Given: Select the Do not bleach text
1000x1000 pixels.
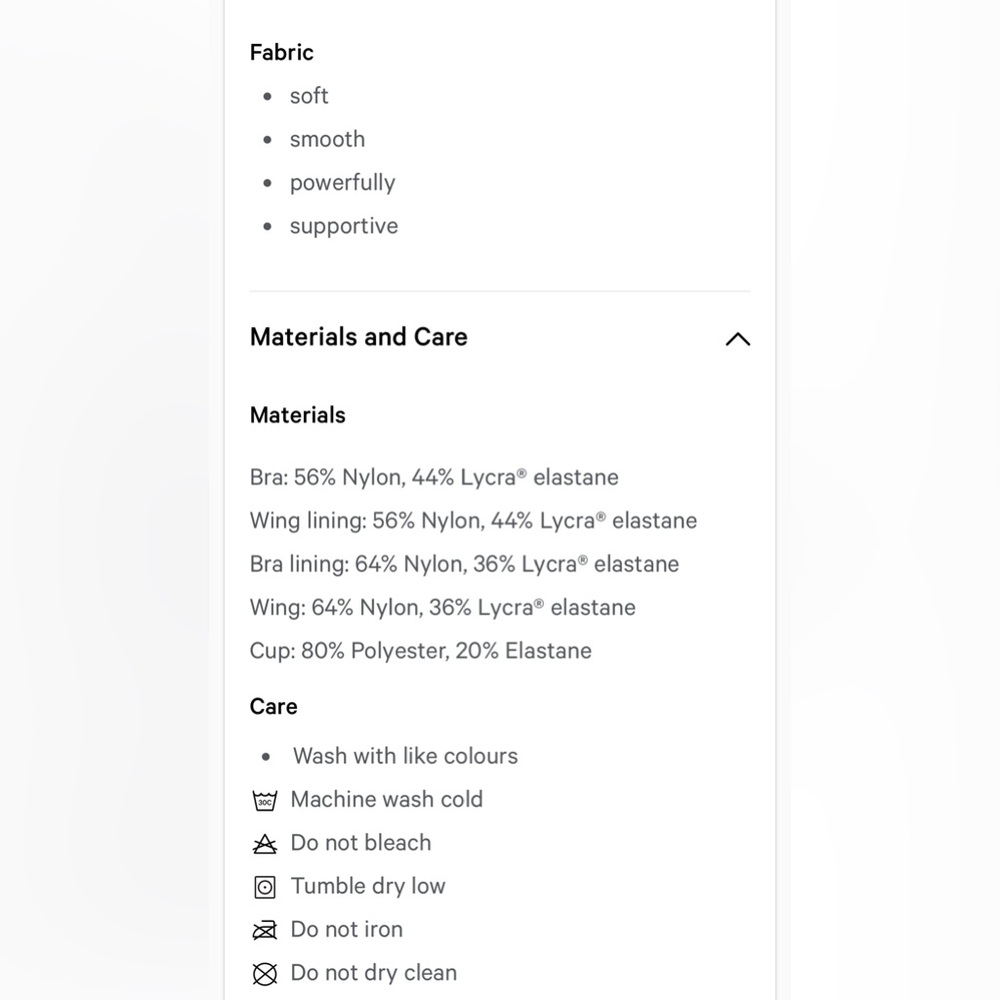Looking at the screenshot, I should (x=361, y=842).
